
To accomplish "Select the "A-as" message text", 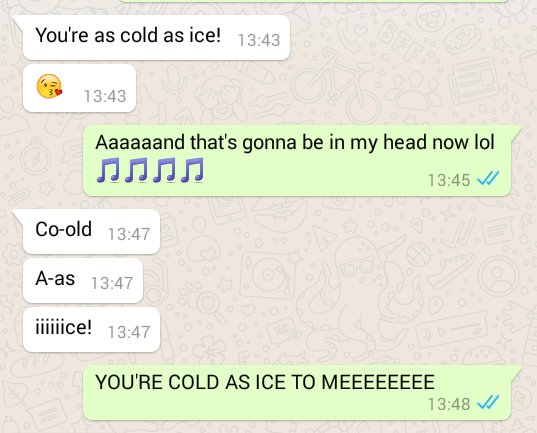I will [x=55, y=278].
